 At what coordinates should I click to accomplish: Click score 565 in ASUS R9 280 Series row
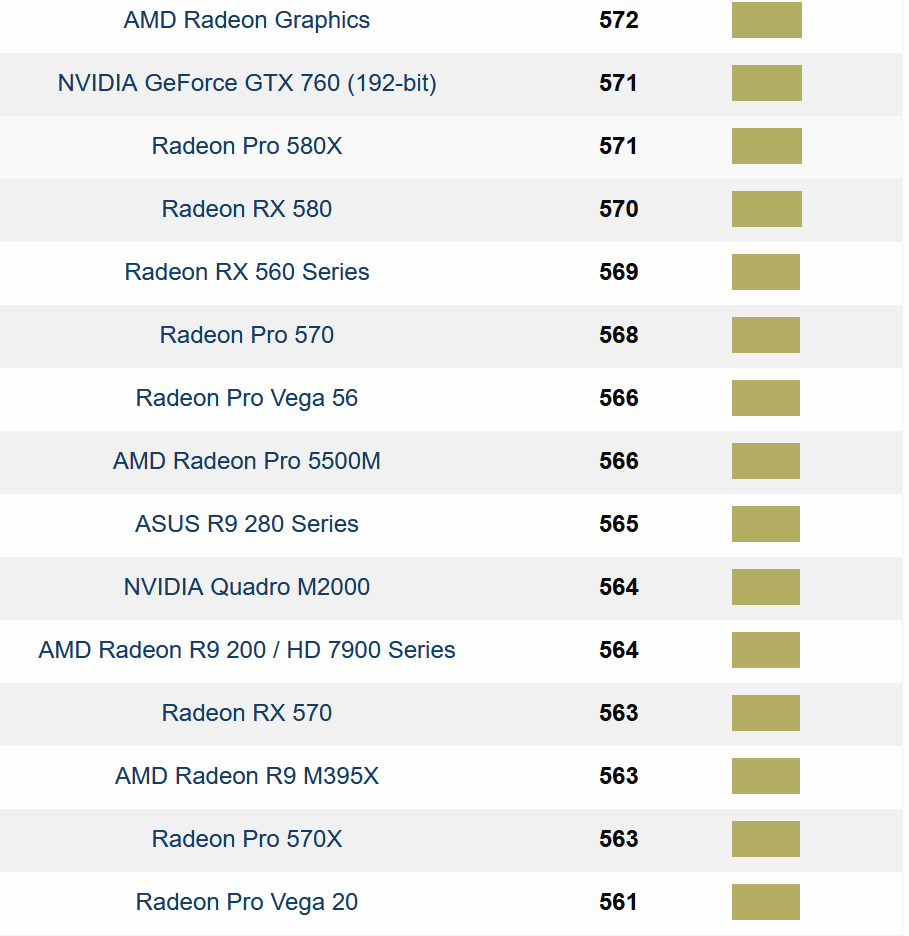pyautogui.click(x=619, y=524)
